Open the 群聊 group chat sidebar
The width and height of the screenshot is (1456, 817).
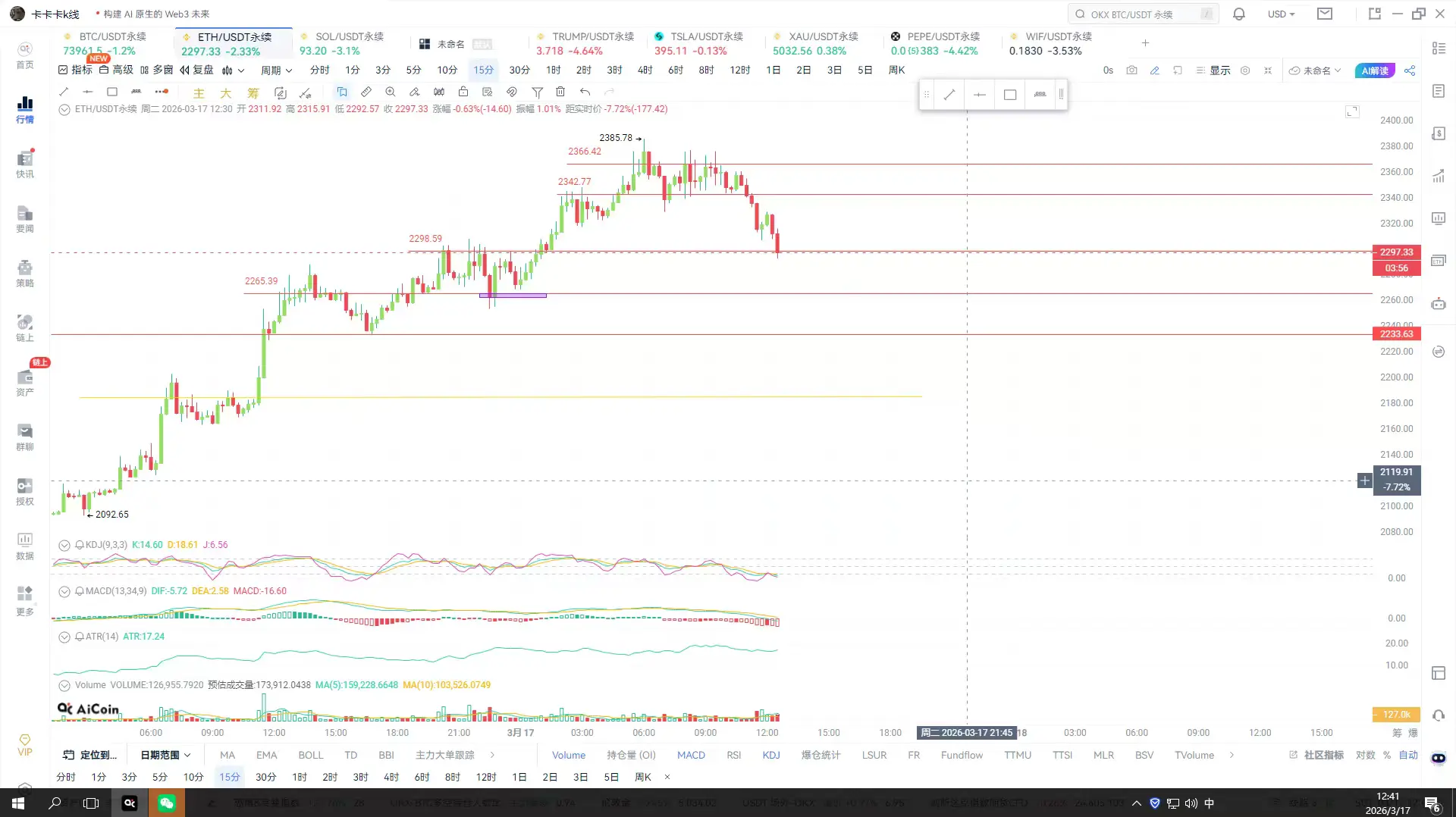pos(25,437)
